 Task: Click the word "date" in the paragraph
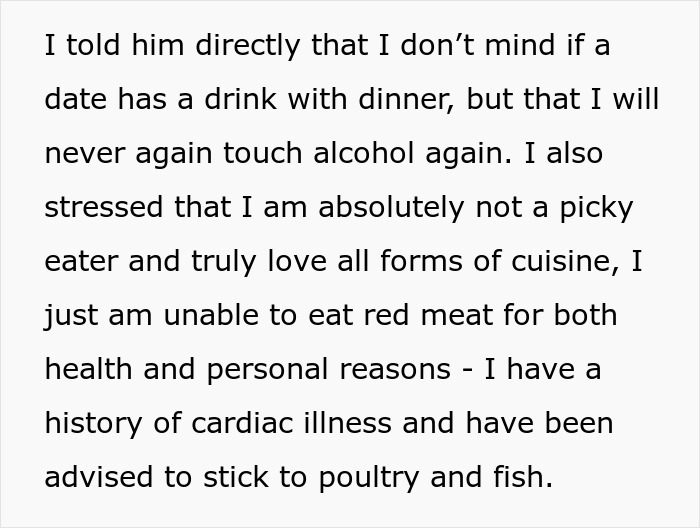click(75, 101)
